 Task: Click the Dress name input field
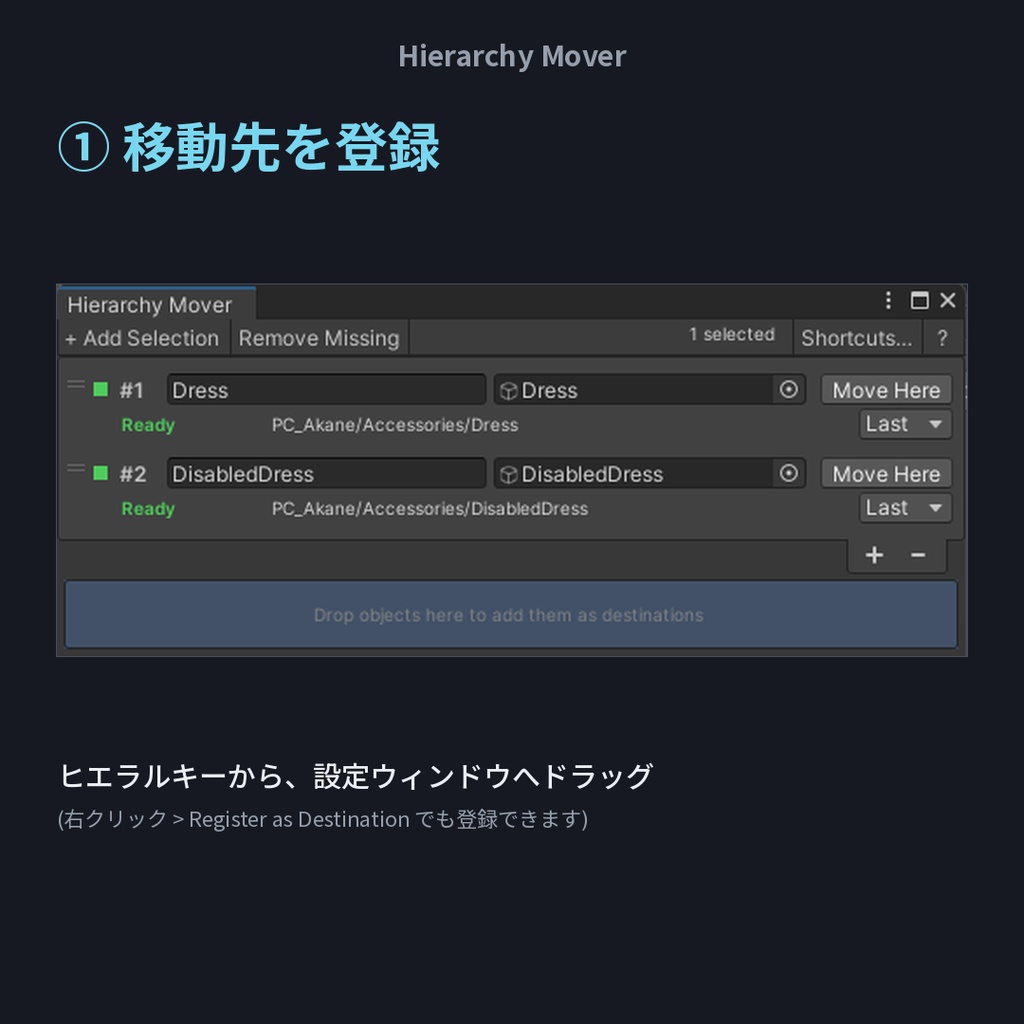327,390
